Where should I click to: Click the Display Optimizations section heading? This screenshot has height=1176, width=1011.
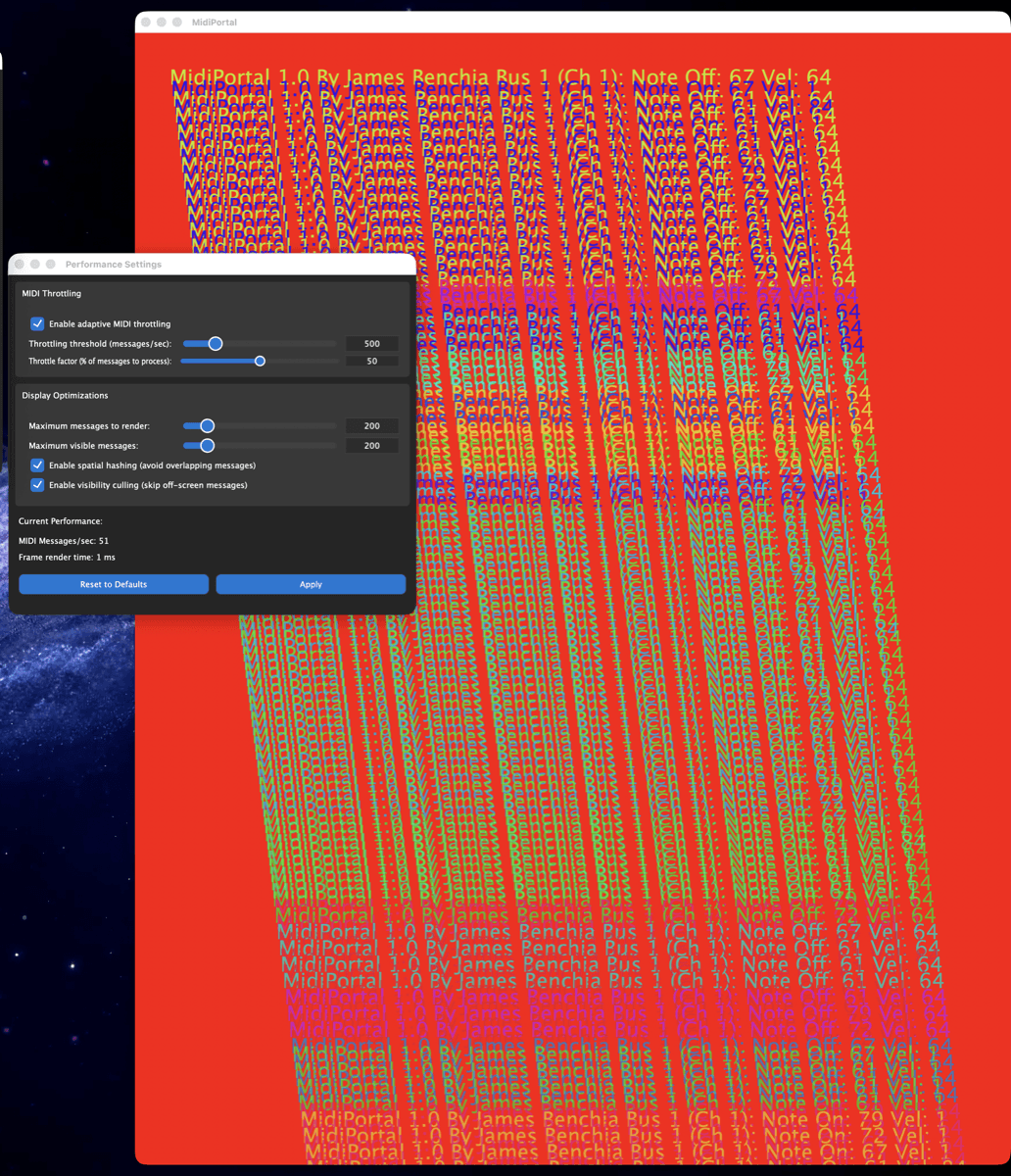click(x=65, y=396)
